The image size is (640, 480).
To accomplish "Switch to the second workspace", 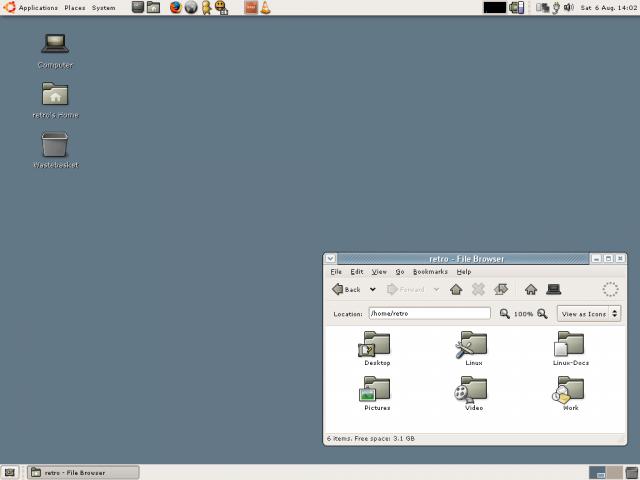I will (614, 473).
